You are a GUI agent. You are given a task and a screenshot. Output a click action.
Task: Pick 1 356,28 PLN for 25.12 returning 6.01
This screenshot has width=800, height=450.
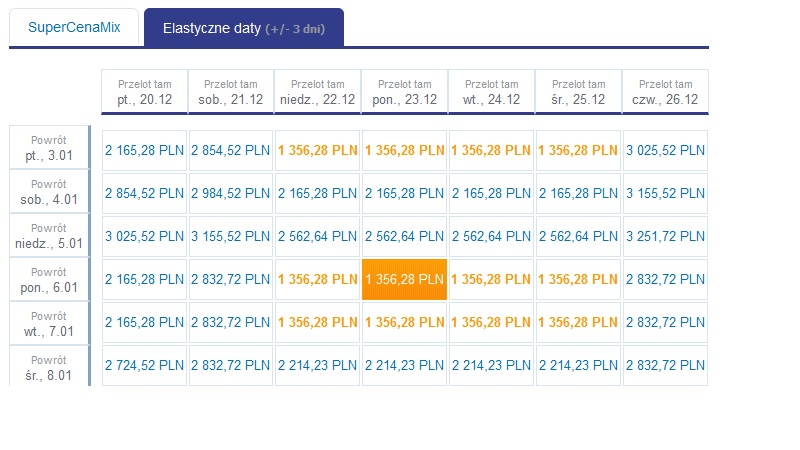[578, 279]
